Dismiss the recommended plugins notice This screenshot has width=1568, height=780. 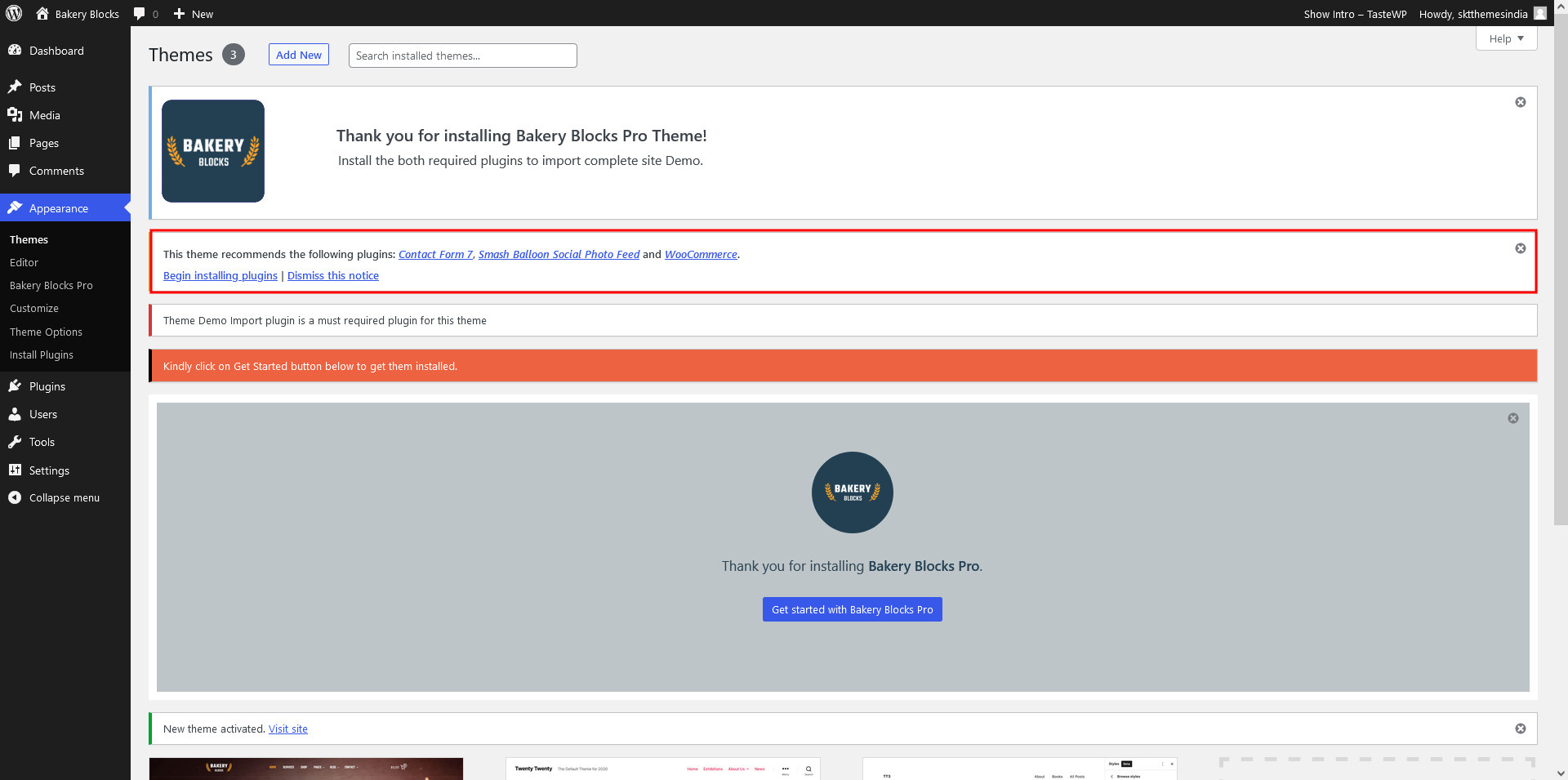tap(1520, 248)
